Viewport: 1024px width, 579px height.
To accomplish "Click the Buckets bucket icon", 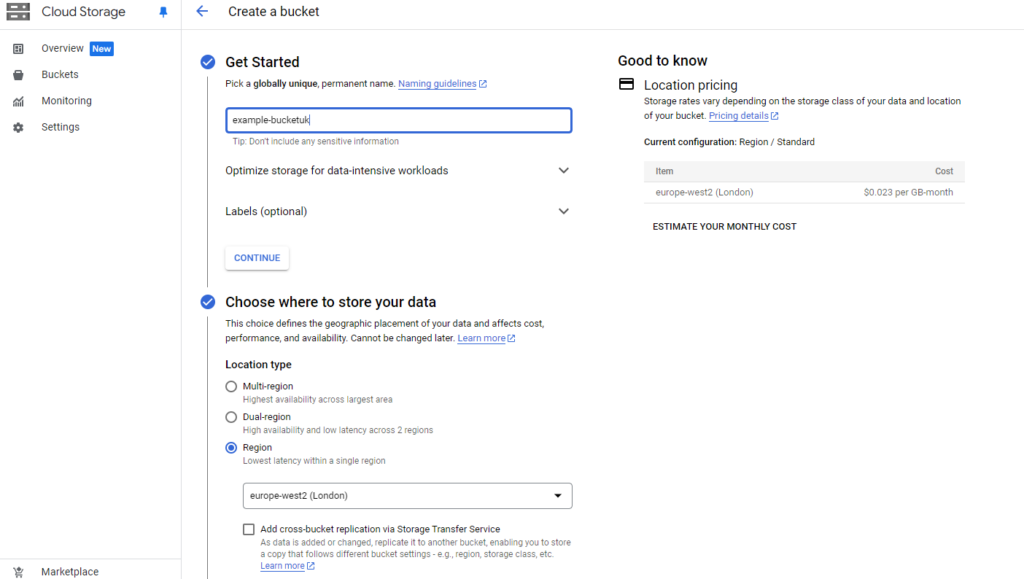I will tap(18, 74).
